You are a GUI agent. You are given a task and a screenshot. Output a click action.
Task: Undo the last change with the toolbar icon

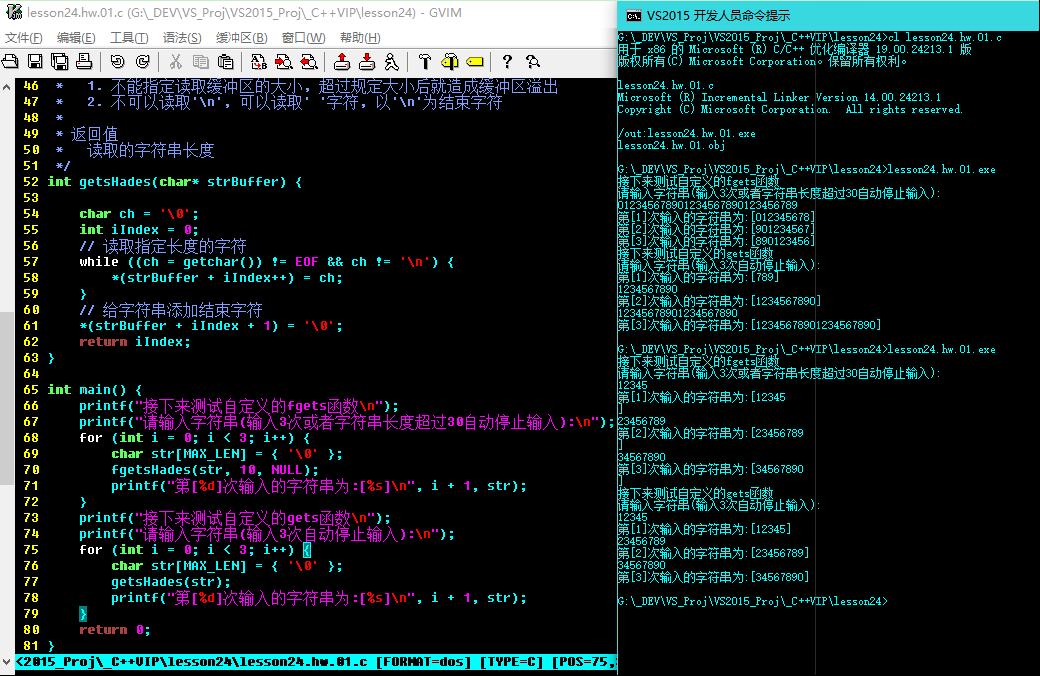[x=118, y=62]
